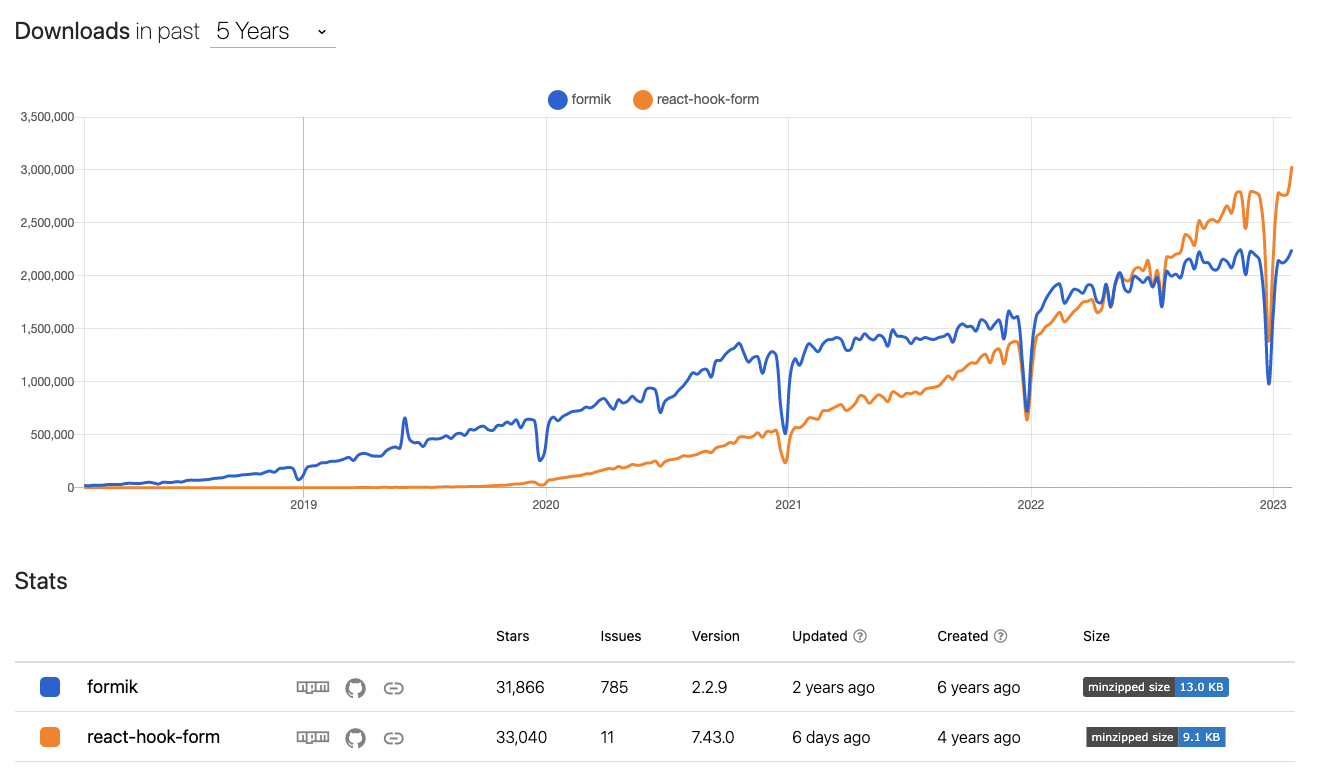Open the GitHub icon for formik
The width and height of the screenshot is (1343, 783).
tap(355, 688)
